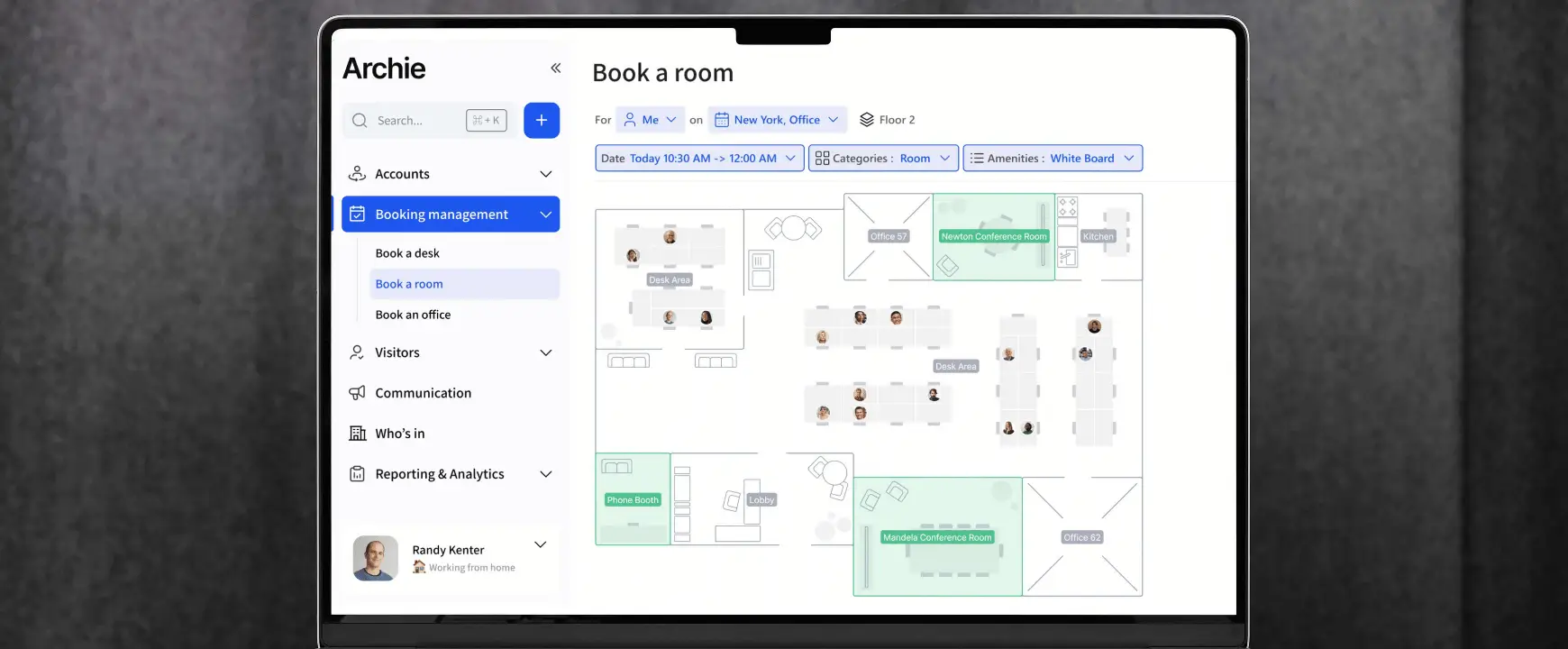1568x649 pixels.
Task: Expand the Accounts menu chevron
Action: point(545,174)
